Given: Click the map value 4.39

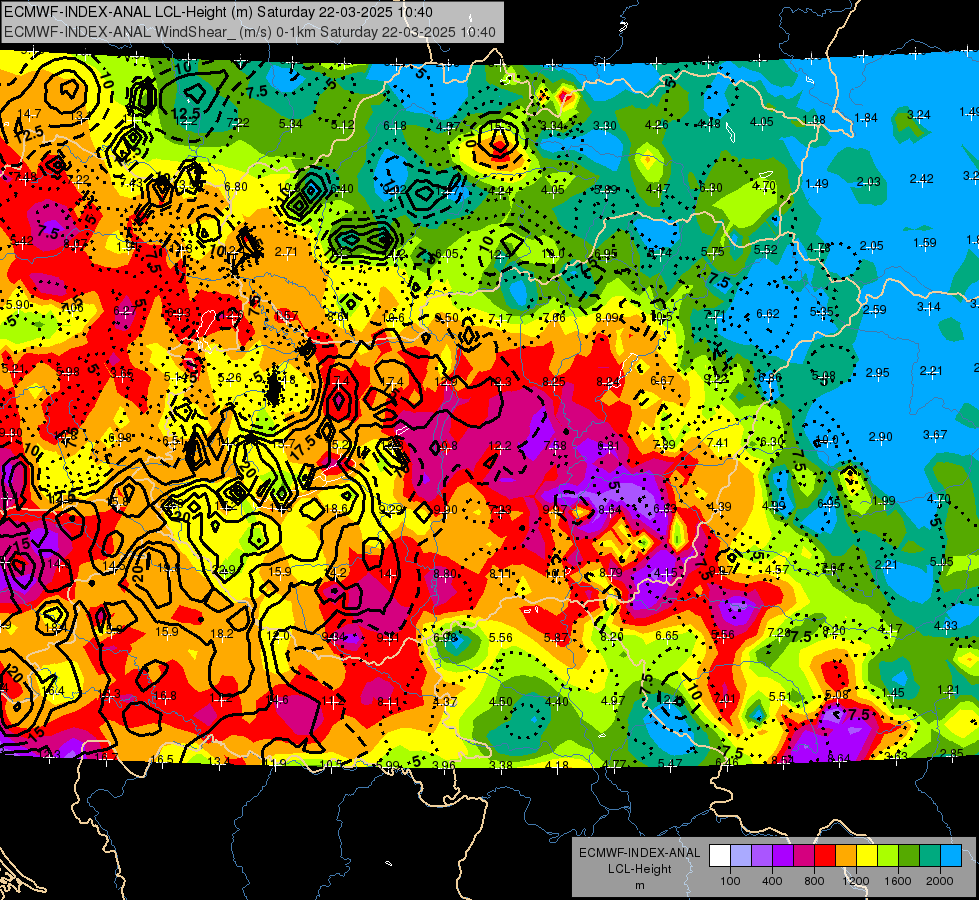Looking at the screenshot, I should click(720, 507).
